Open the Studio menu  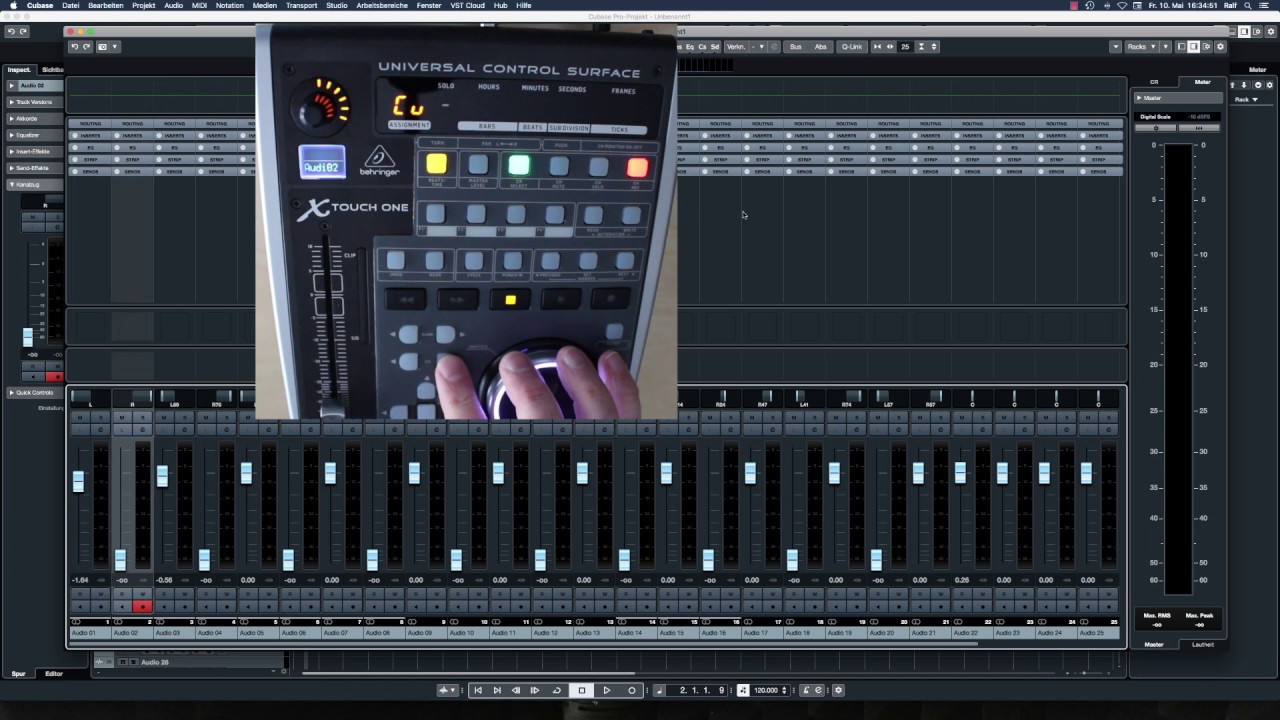(x=337, y=5)
